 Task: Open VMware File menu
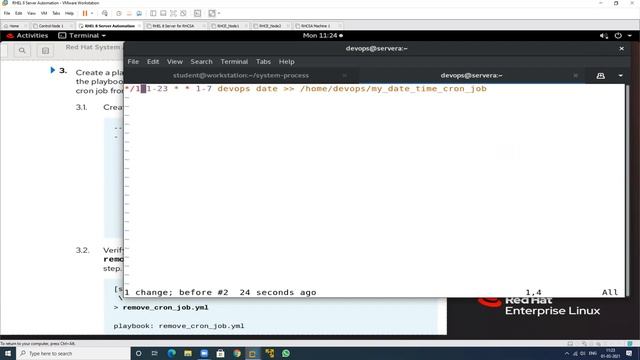(x=7, y=13)
